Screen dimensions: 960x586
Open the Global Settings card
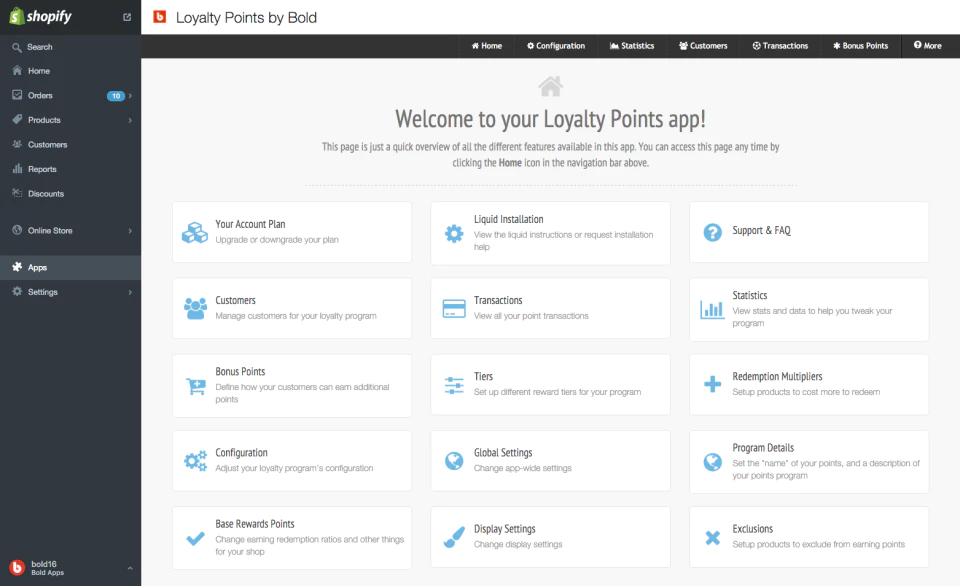[x=550, y=460]
